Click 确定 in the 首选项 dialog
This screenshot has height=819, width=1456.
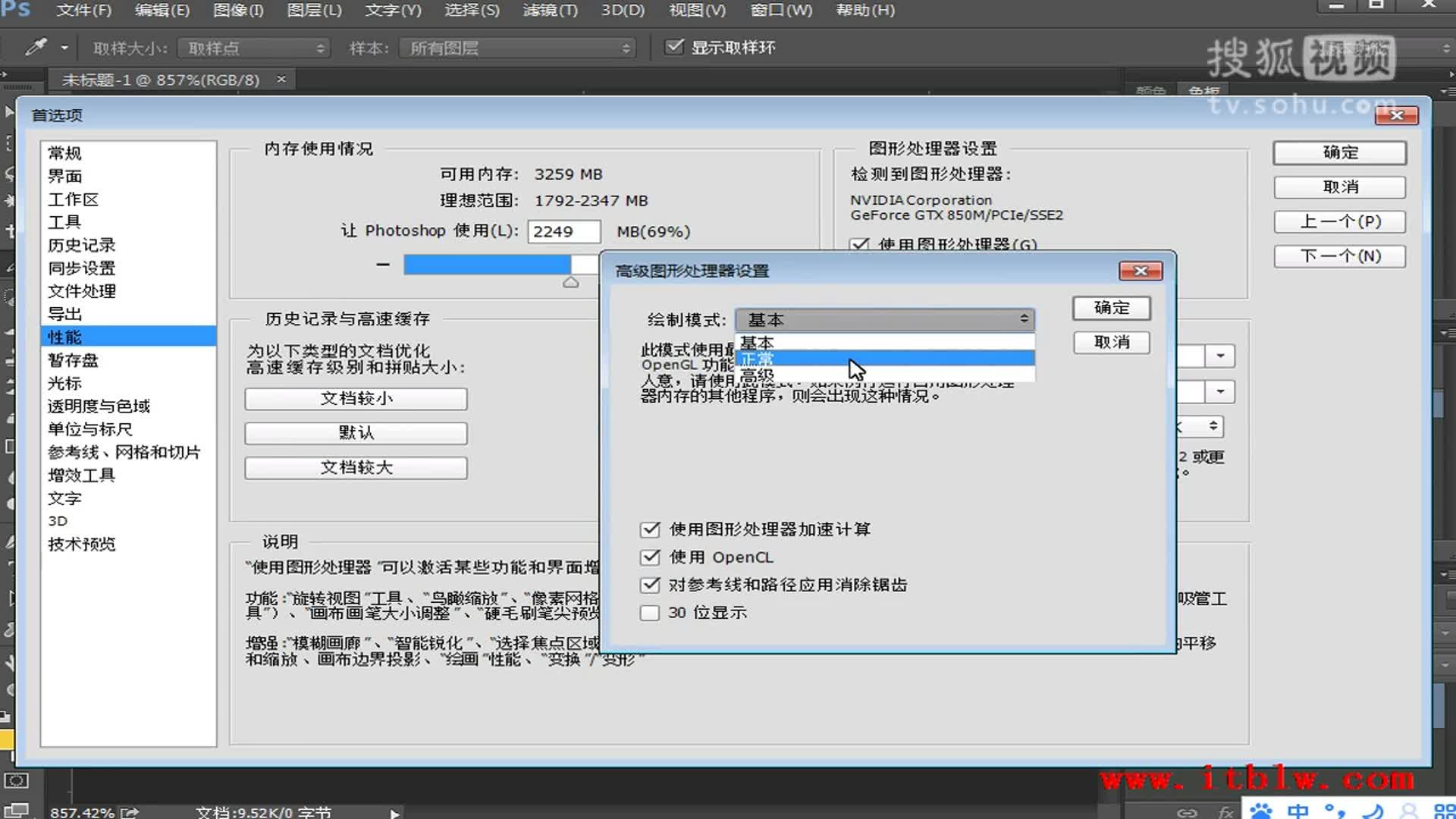pyautogui.click(x=1340, y=152)
